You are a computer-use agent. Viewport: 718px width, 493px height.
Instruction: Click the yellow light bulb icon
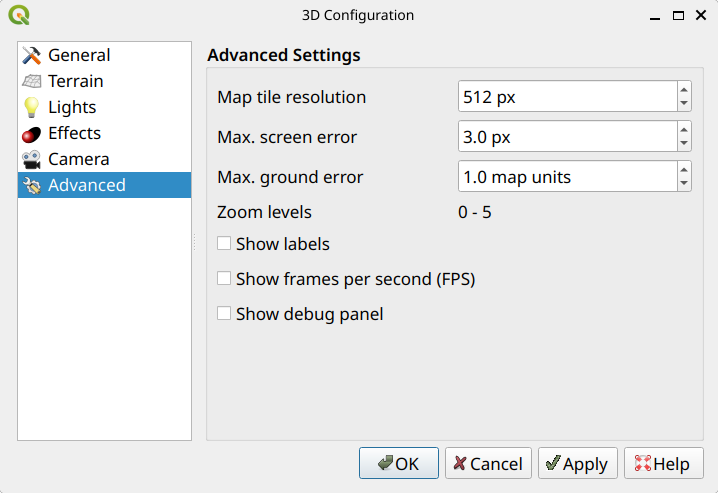[32, 107]
